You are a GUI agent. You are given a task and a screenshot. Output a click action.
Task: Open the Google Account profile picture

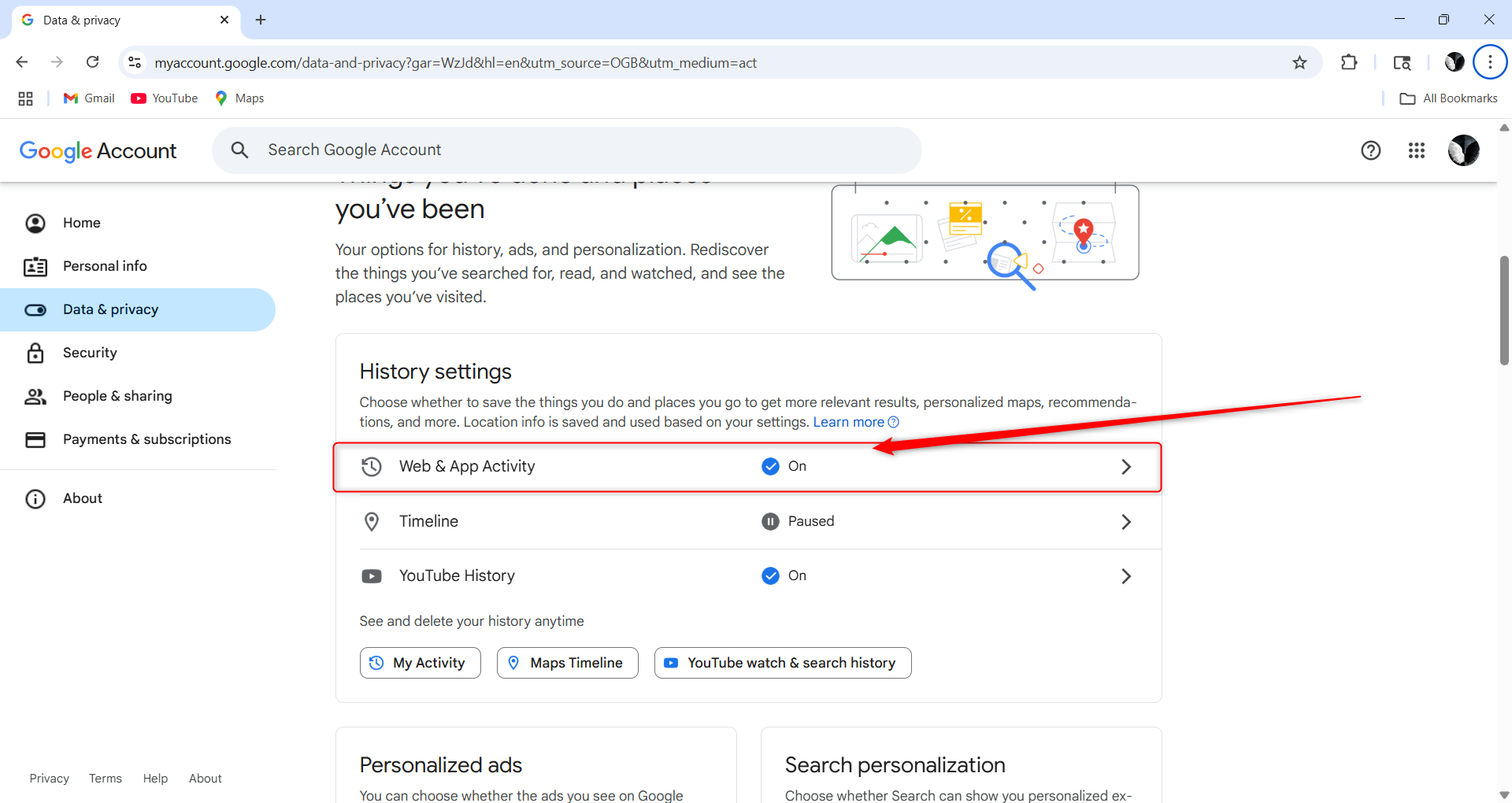[1463, 150]
